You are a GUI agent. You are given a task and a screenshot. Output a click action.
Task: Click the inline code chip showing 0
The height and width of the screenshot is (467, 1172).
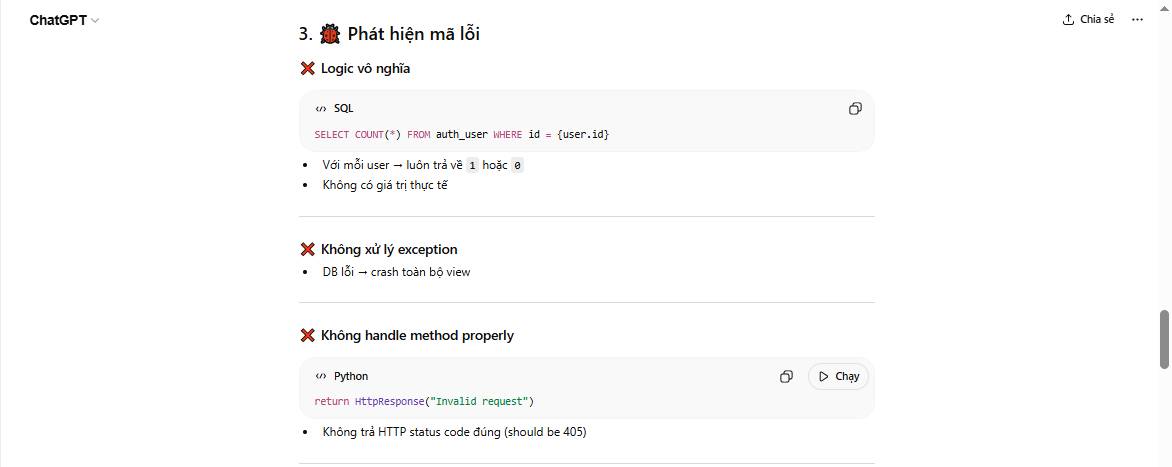point(517,165)
